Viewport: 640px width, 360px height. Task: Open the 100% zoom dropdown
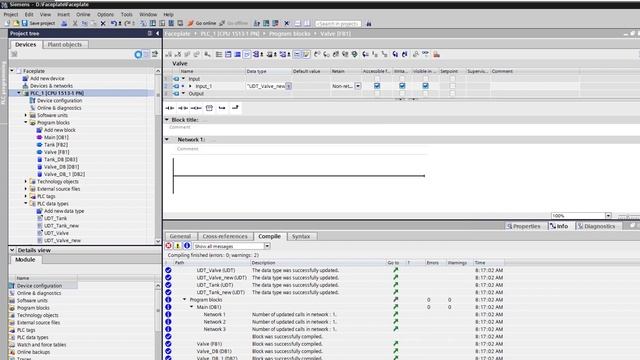pos(608,216)
